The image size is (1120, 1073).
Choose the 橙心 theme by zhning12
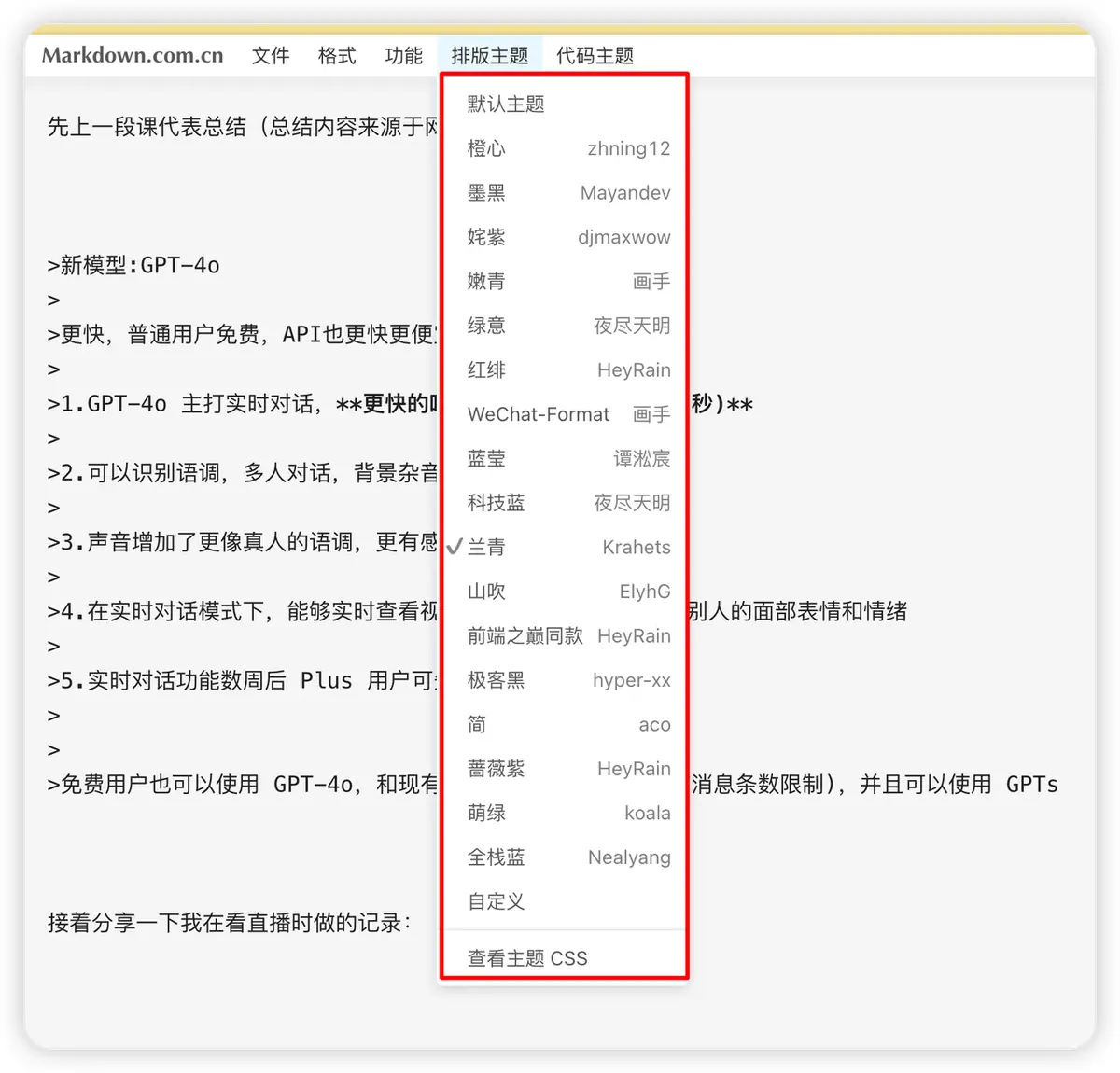point(565,148)
